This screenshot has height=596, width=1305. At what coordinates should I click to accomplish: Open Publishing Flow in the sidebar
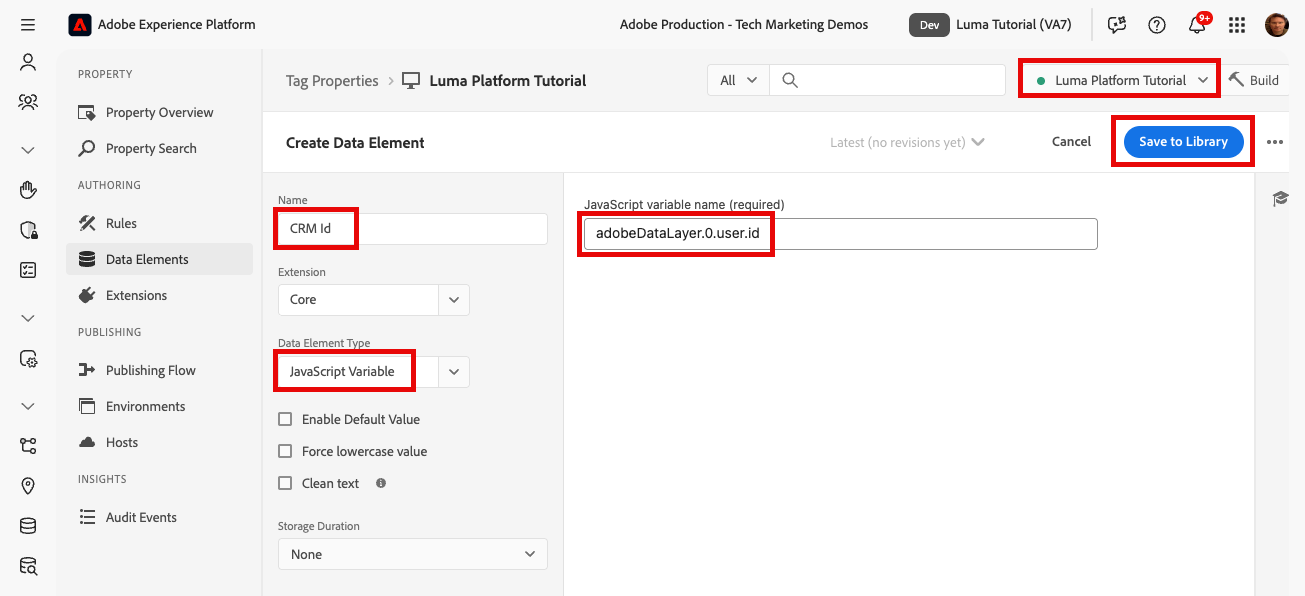coord(150,370)
